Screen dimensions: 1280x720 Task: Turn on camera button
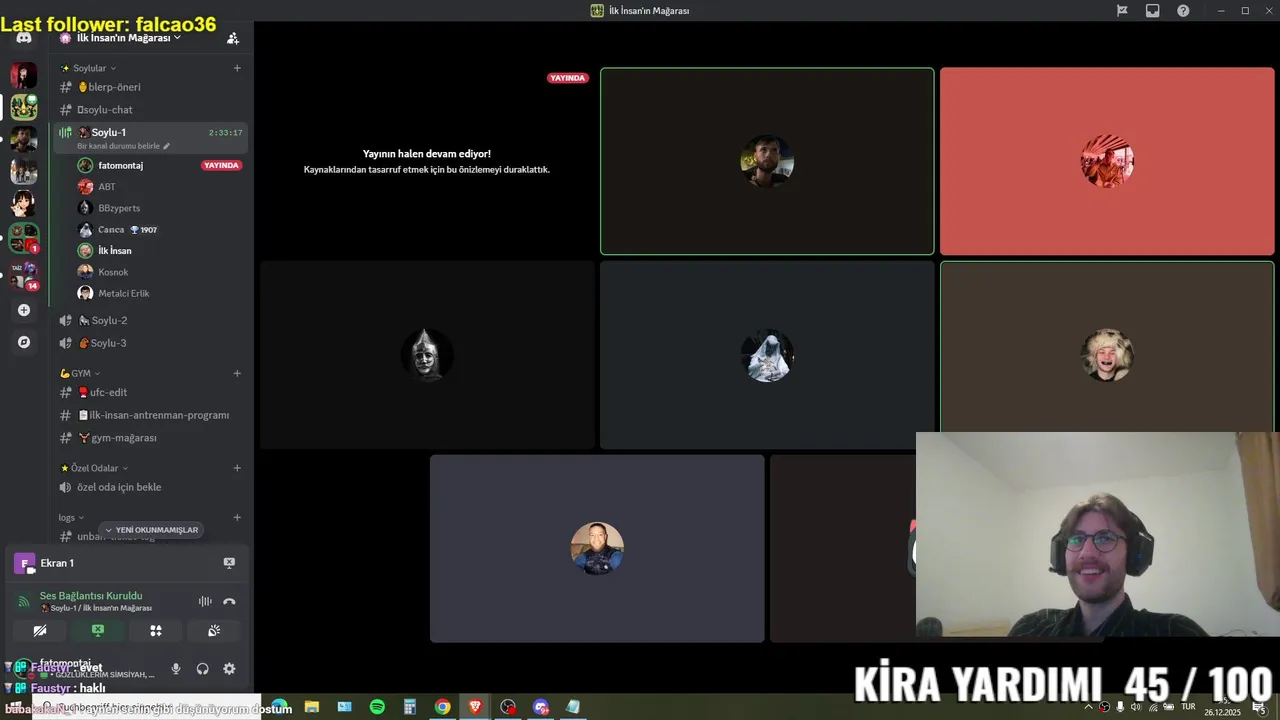click(x=40, y=631)
